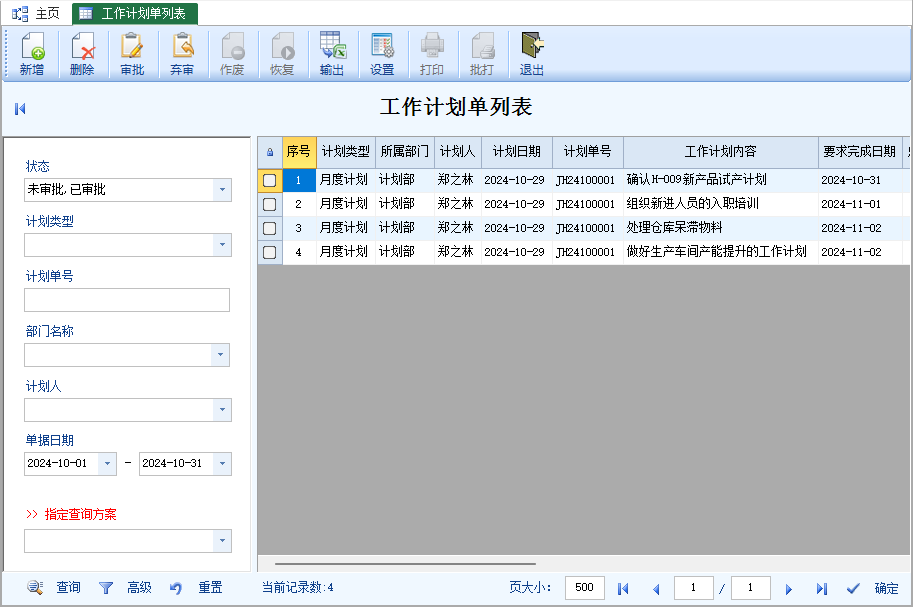This screenshot has width=913, height=607.
Task: Click the 计划单号 column header
Action: coord(588,152)
